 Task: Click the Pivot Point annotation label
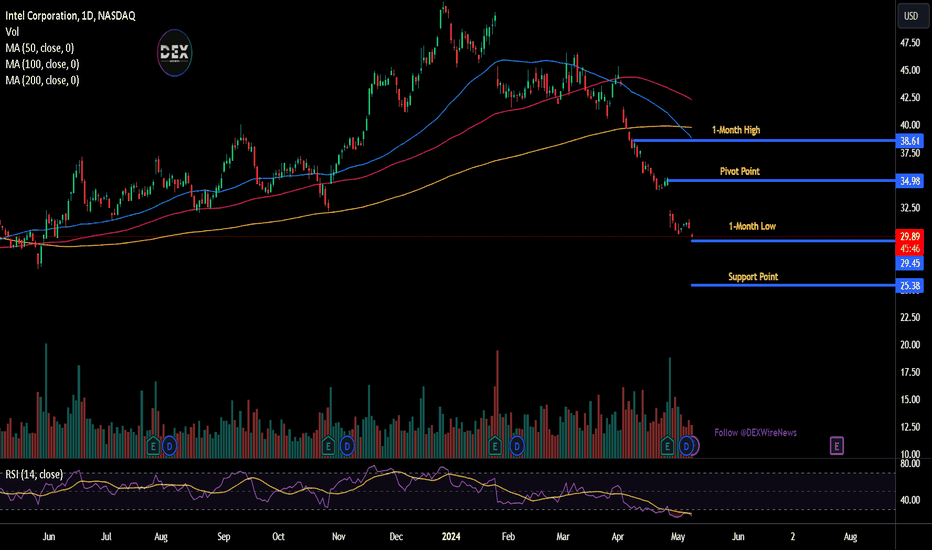(739, 171)
